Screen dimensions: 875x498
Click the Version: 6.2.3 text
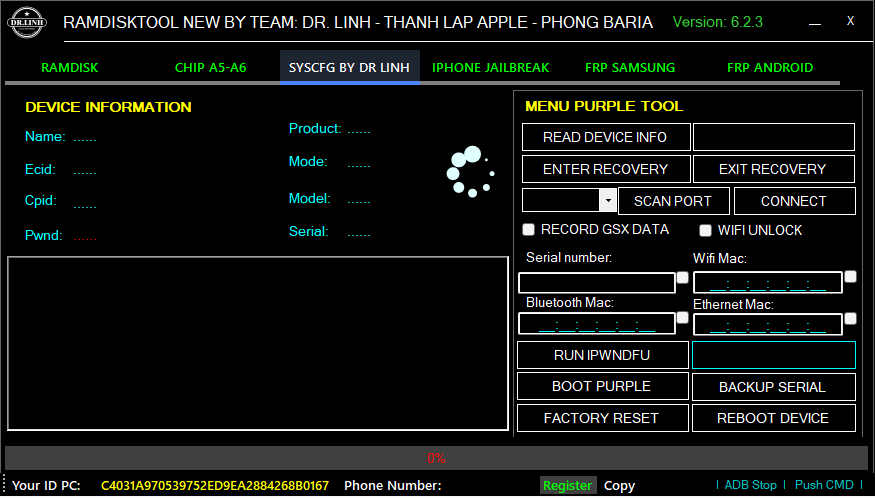tap(718, 22)
